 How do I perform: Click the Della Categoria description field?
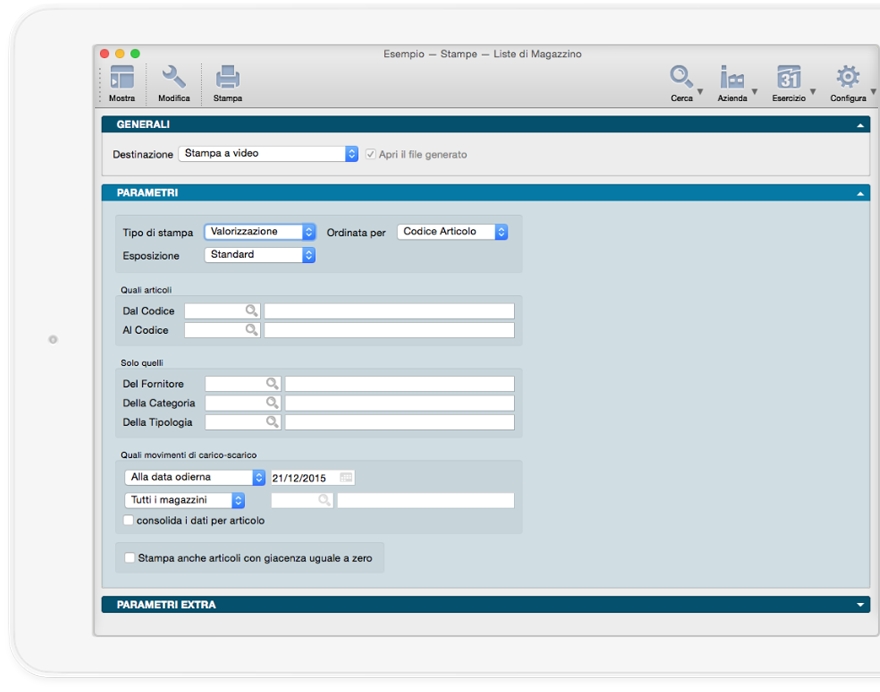tap(400, 403)
